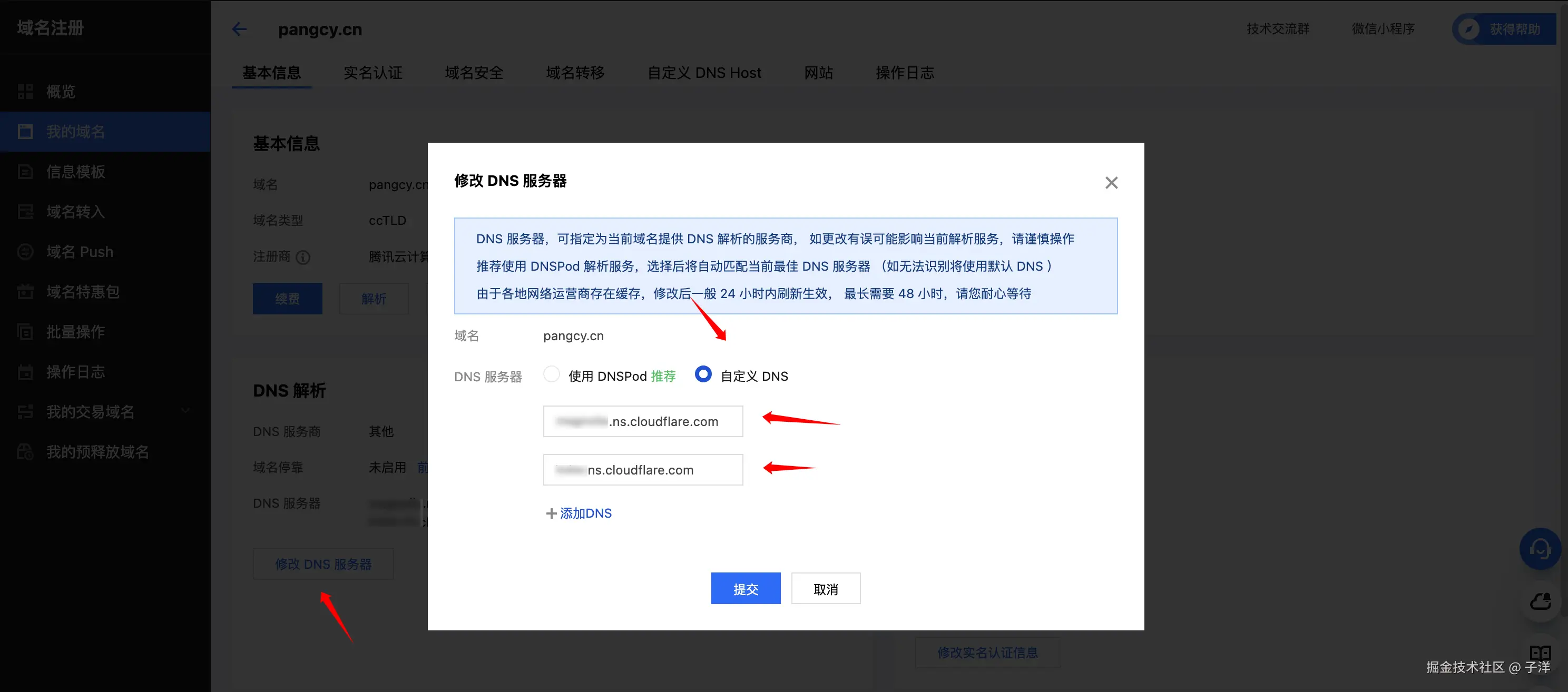Click the cloud icon floating button
The width and height of the screenshot is (1568, 692).
click(1540, 602)
